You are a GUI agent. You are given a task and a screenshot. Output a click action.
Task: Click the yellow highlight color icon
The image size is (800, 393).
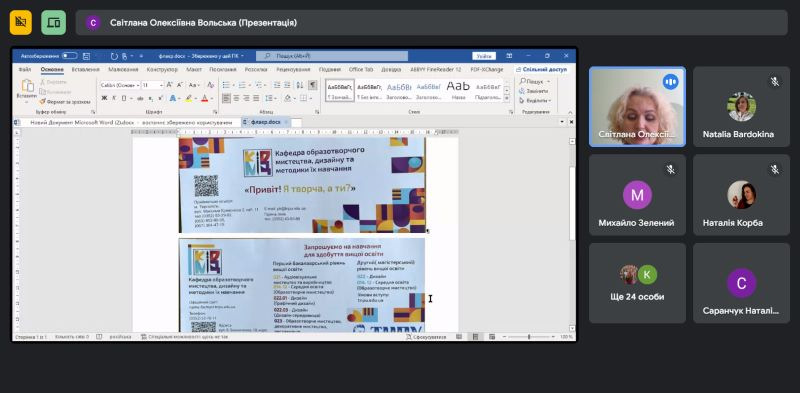coord(188,98)
